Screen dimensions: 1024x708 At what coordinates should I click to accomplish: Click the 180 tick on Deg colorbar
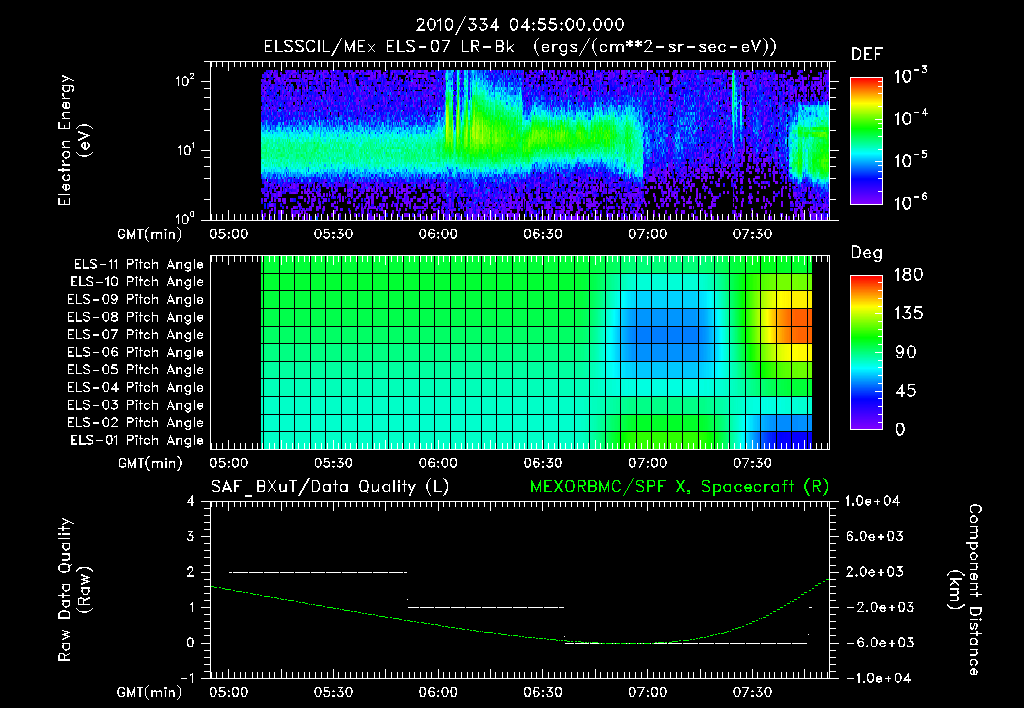pos(908,275)
